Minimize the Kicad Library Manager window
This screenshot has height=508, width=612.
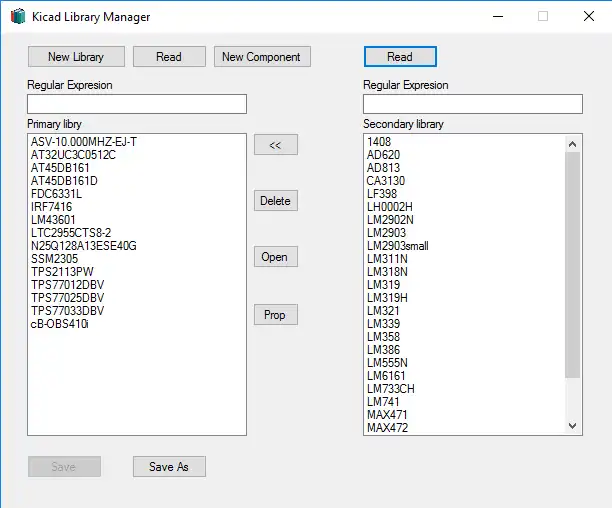click(498, 16)
